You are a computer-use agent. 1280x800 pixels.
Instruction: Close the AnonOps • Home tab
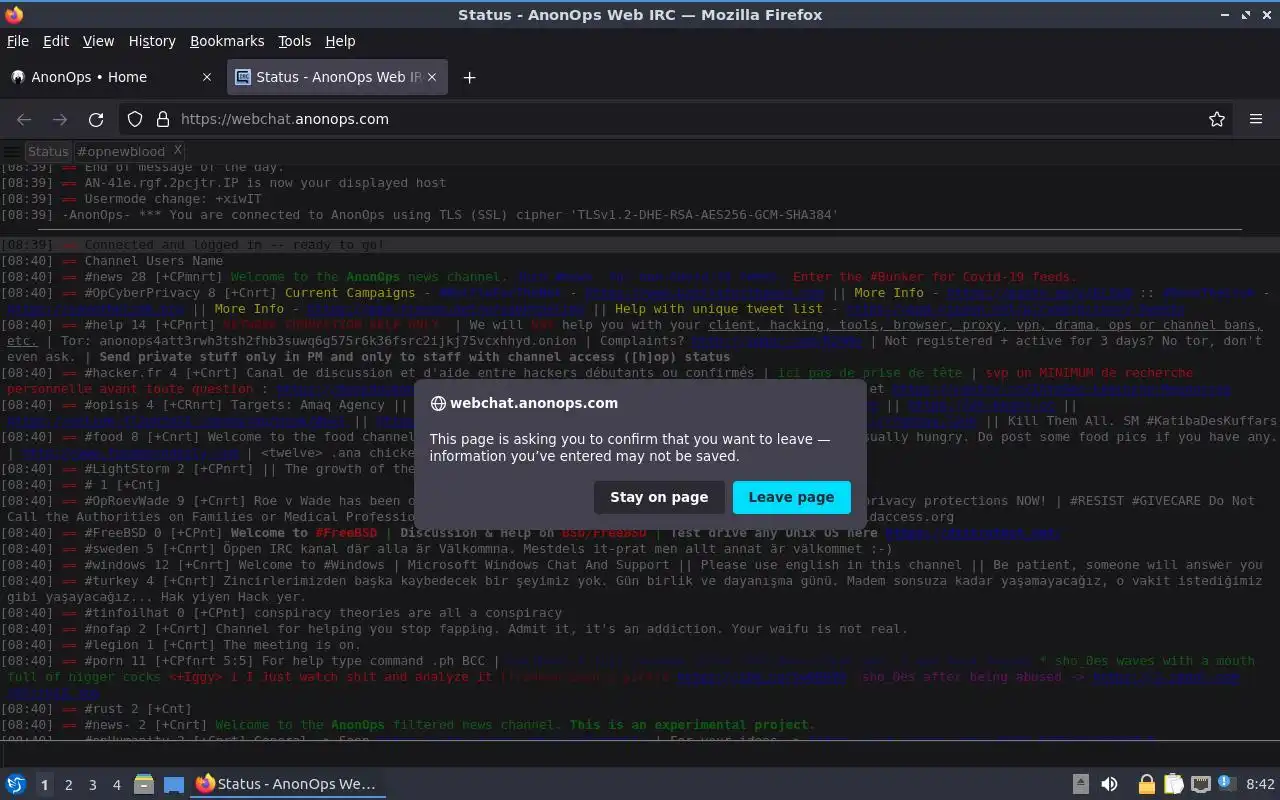click(x=207, y=77)
